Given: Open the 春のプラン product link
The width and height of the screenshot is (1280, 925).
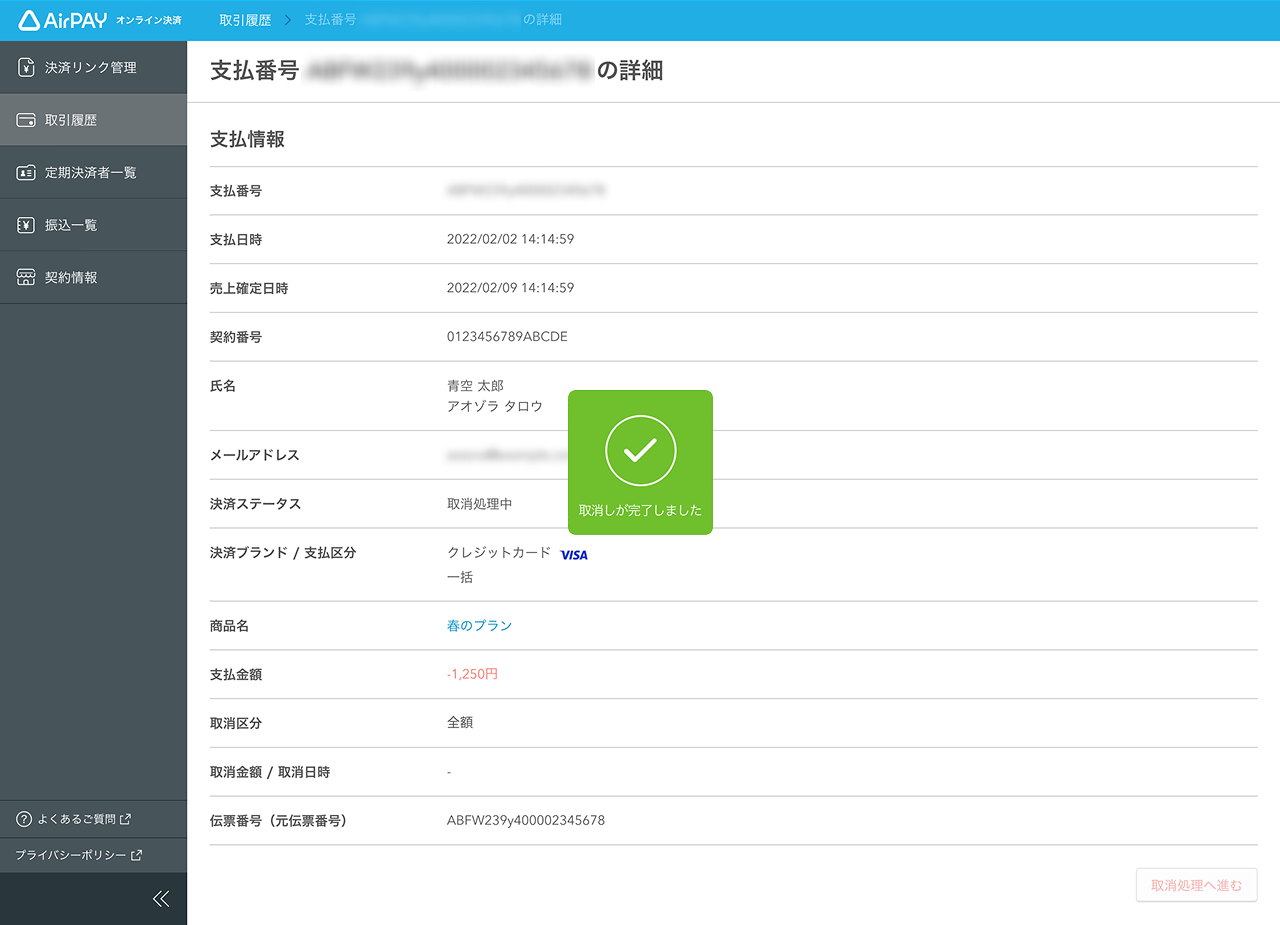Looking at the screenshot, I should [477, 625].
